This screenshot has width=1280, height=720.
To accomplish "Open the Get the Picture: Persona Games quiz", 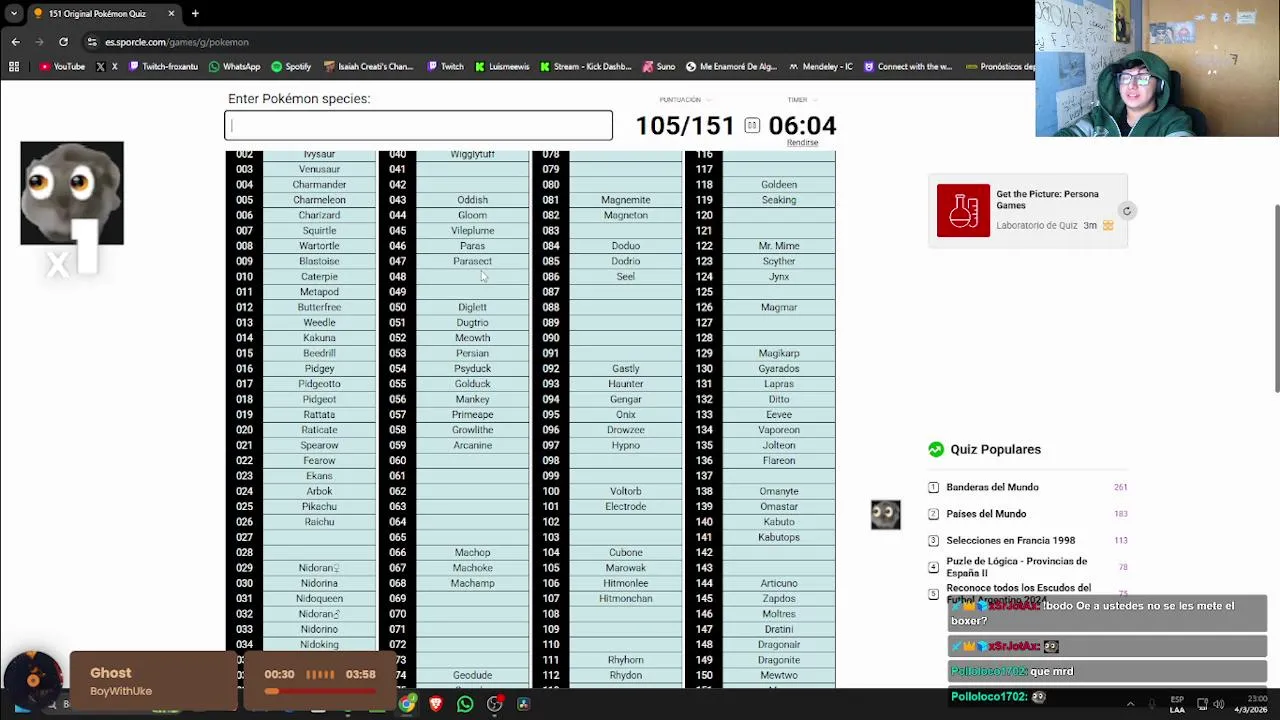I will click(1047, 199).
